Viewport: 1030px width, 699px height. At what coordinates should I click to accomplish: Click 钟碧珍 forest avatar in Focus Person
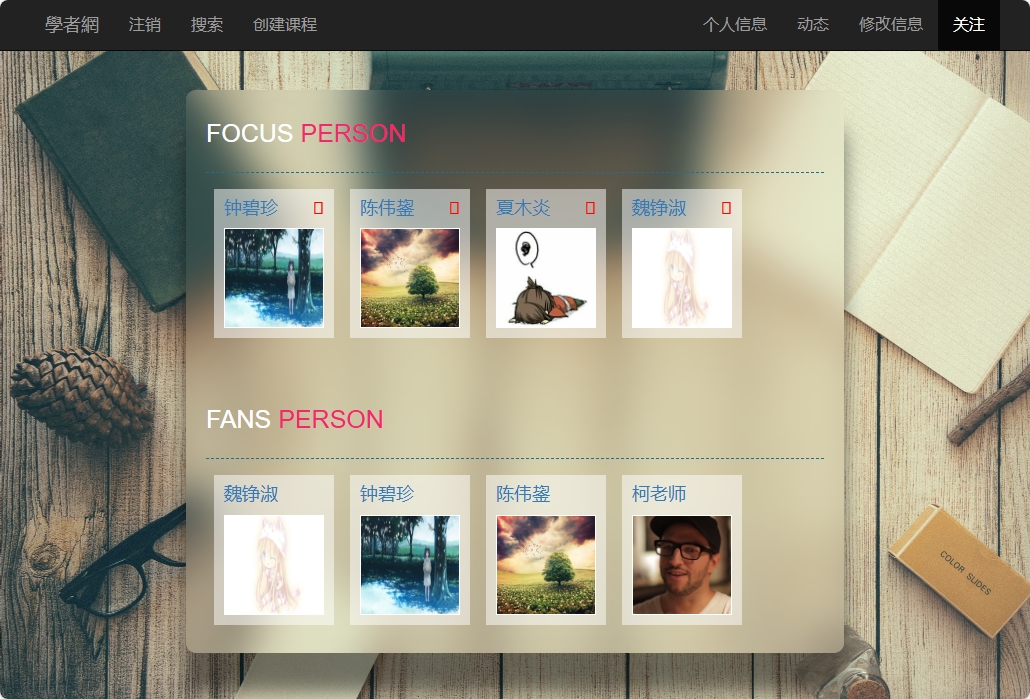coord(274,278)
